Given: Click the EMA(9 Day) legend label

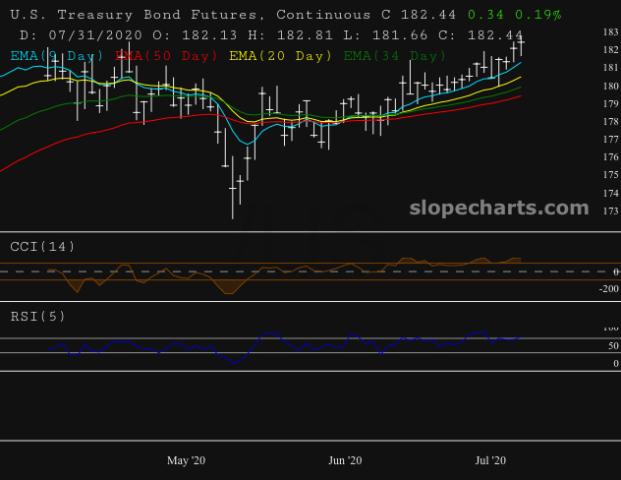Looking at the screenshot, I should click(x=57, y=56).
